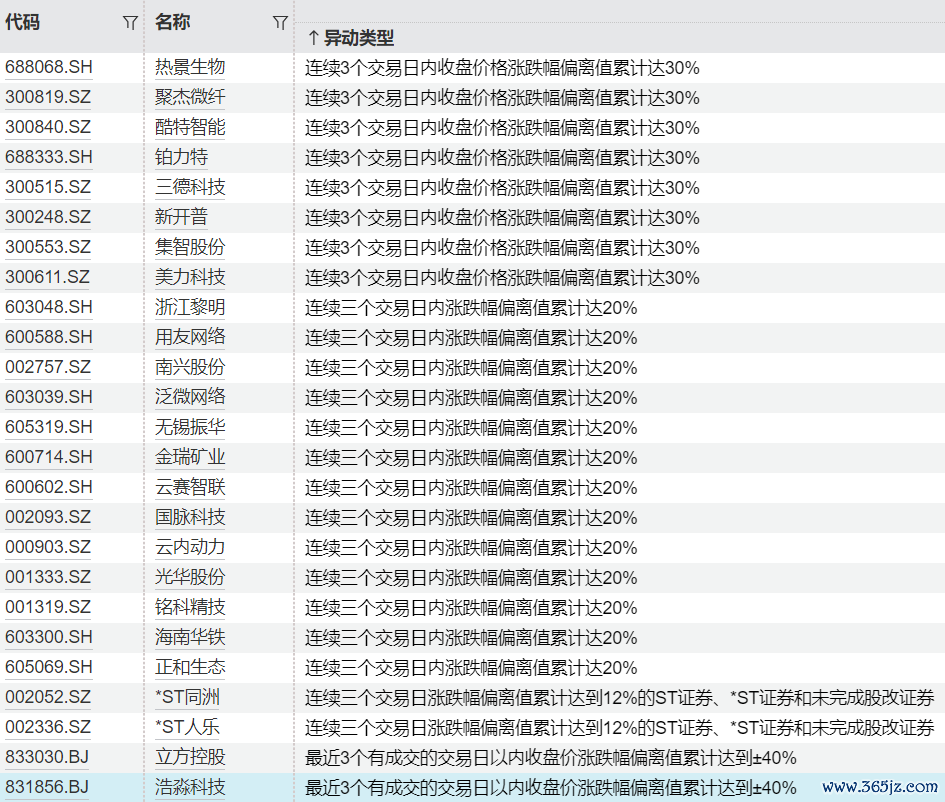
Task: Open stock name 用友网络
Action: (x=190, y=337)
